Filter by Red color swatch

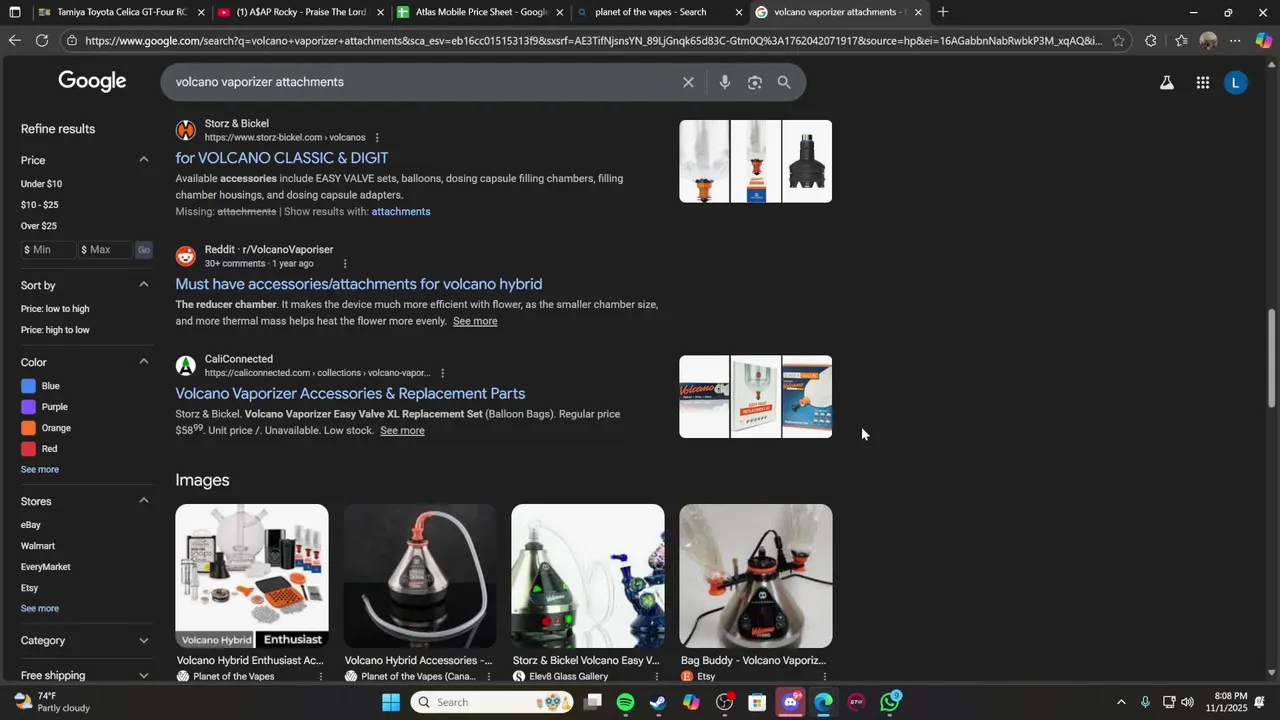29,449
